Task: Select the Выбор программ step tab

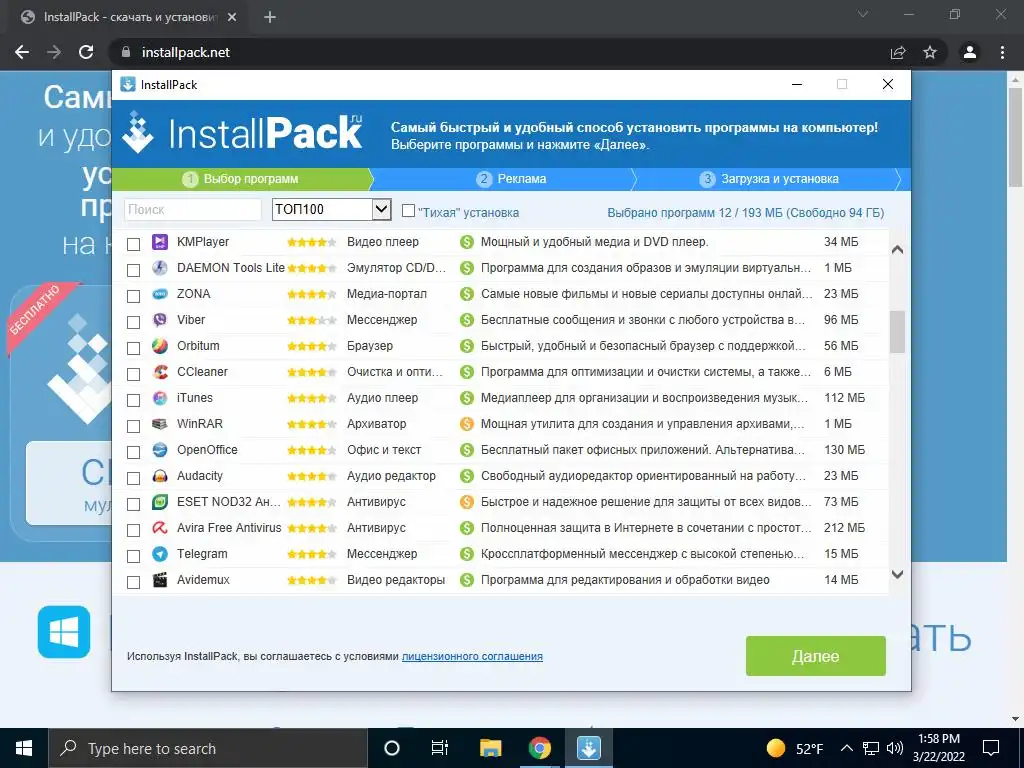Action: (241, 179)
